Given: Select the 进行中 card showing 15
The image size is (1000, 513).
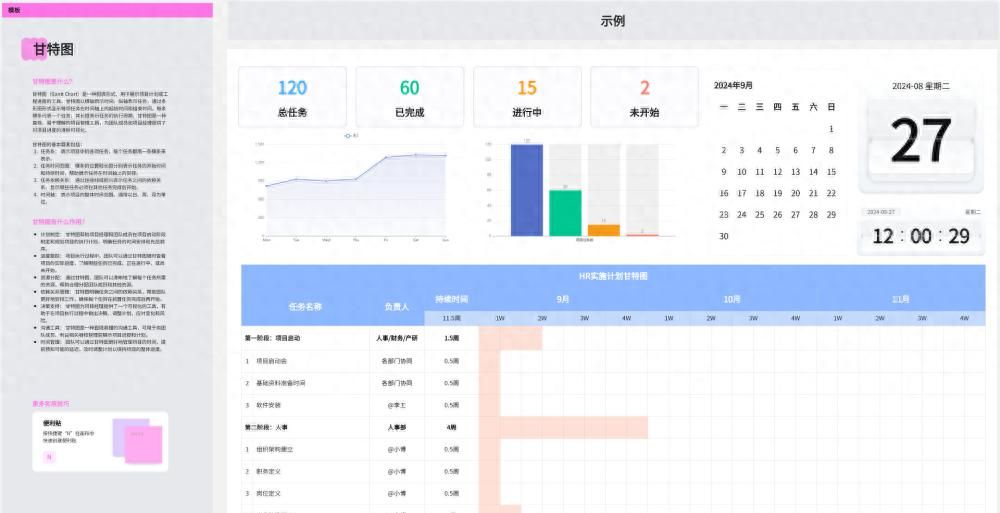Looking at the screenshot, I should coord(527,97).
